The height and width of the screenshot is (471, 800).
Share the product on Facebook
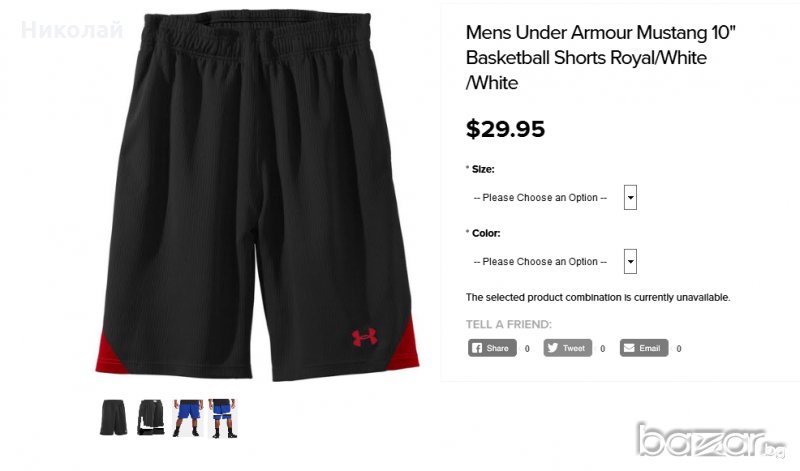pos(492,348)
